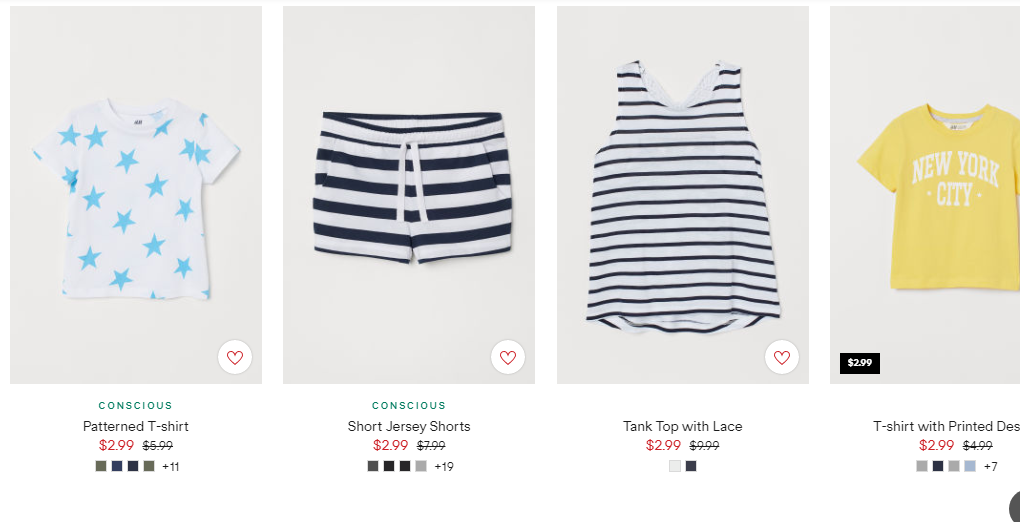Open Short Jersey Shorts product link
This screenshot has height=522, width=1020.
coord(409,426)
